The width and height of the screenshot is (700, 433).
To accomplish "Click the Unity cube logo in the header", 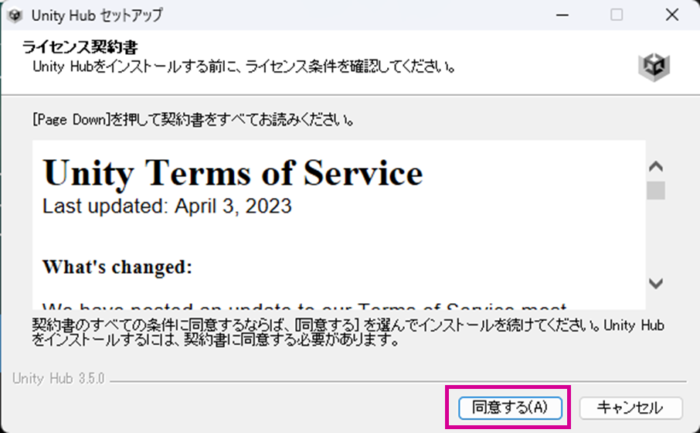I will pyautogui.click(x=654, y=66).
